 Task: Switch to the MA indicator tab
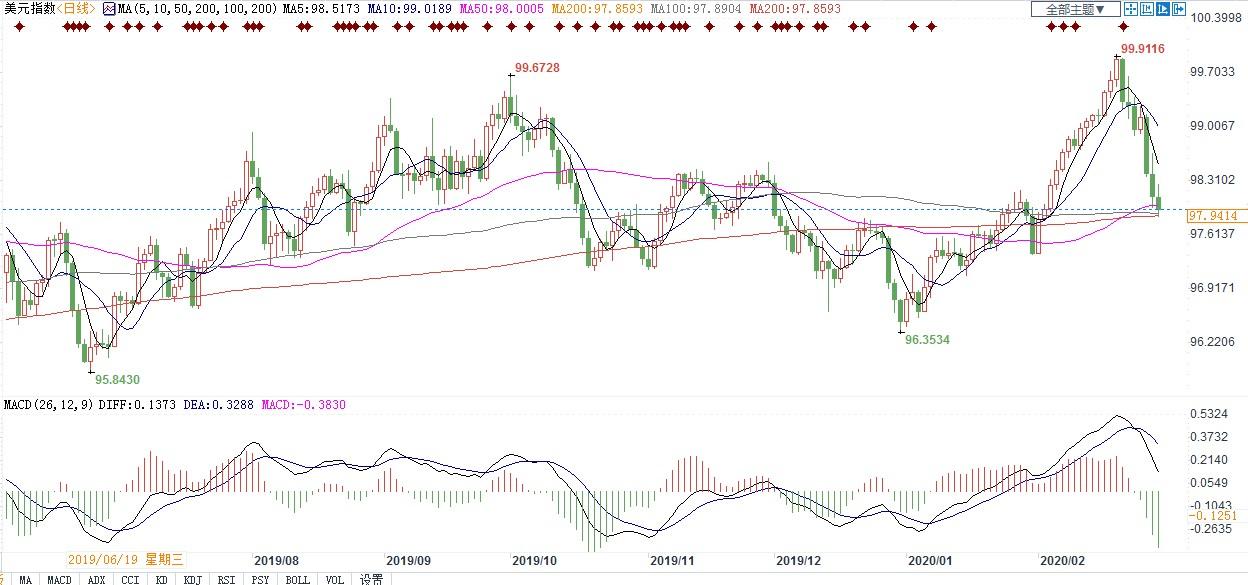click(x=25, y=579)
